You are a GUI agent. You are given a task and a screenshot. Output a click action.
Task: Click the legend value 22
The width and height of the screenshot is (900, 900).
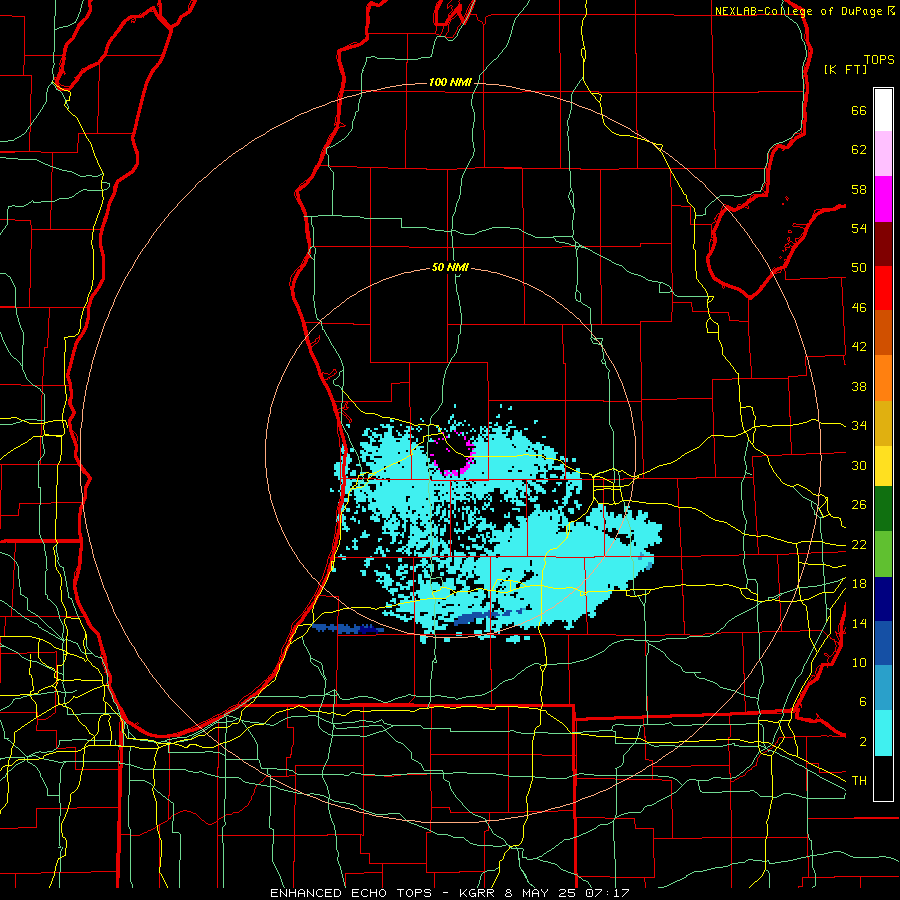tap(859, 544)
